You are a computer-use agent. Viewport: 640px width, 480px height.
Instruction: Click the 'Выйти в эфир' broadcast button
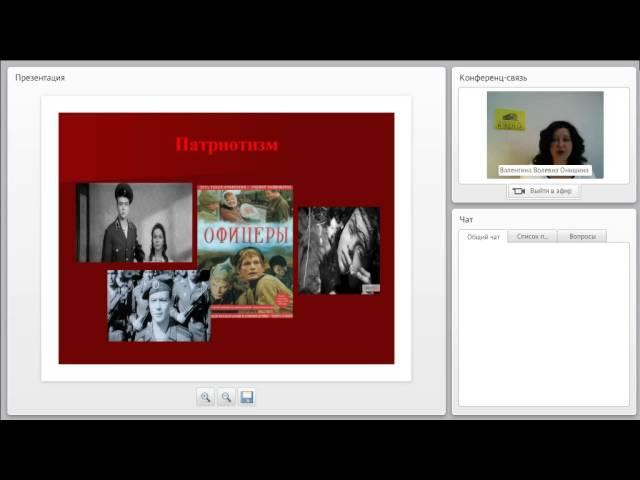(543, 191)
